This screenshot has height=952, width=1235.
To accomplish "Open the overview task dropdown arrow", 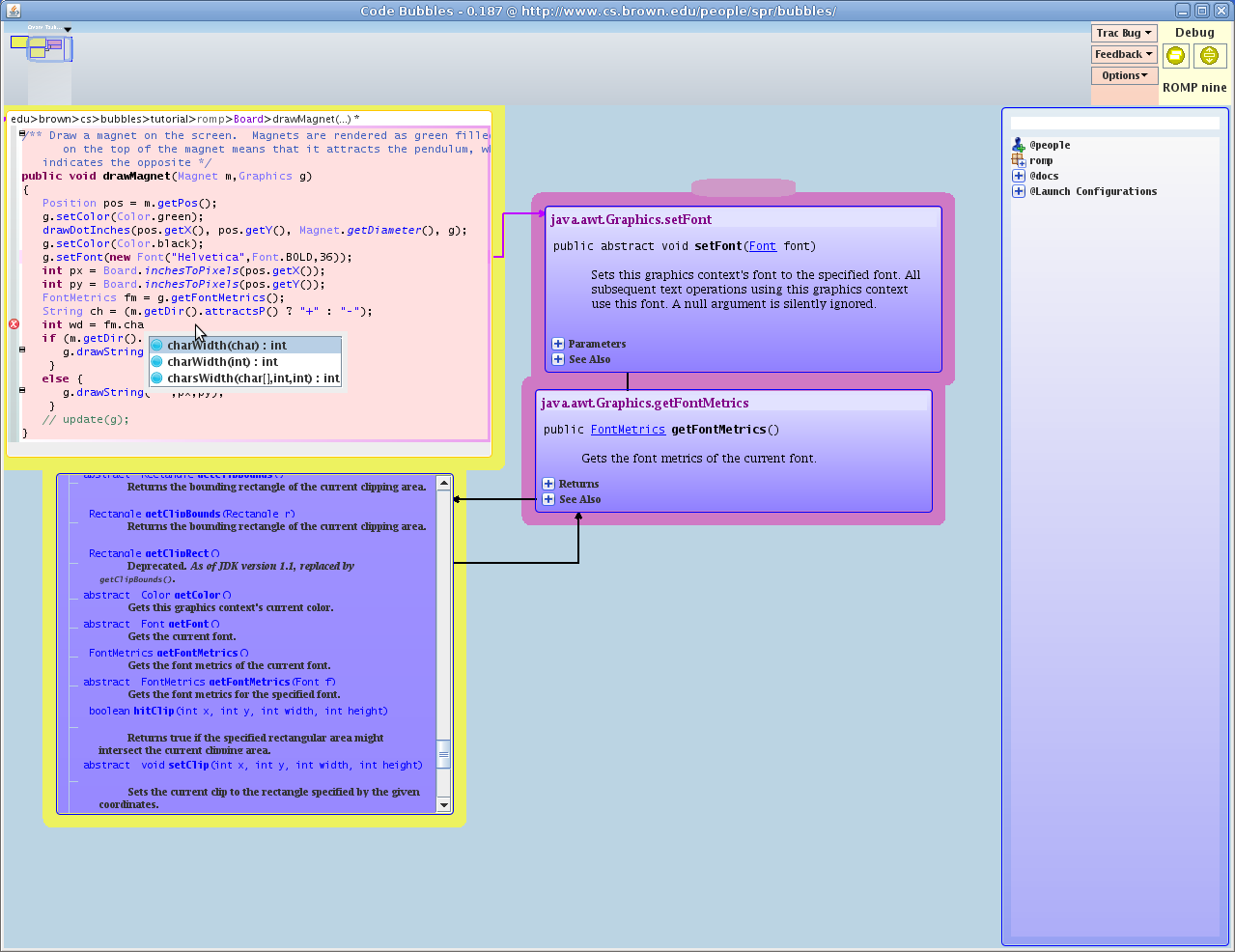I will point(68,29).
